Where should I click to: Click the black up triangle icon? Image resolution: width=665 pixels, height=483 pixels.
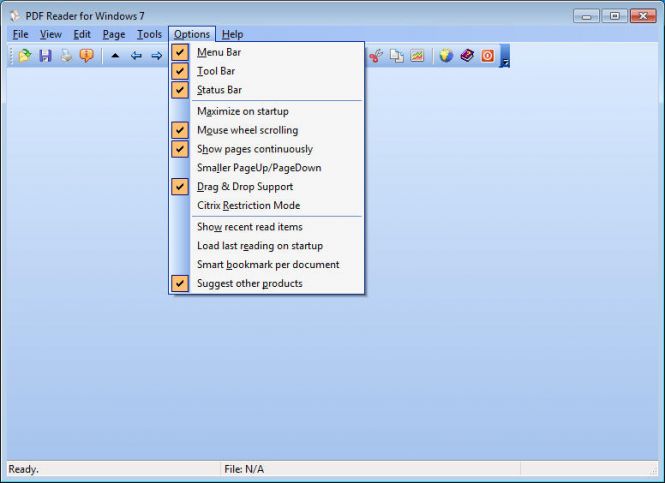[115, 56]
